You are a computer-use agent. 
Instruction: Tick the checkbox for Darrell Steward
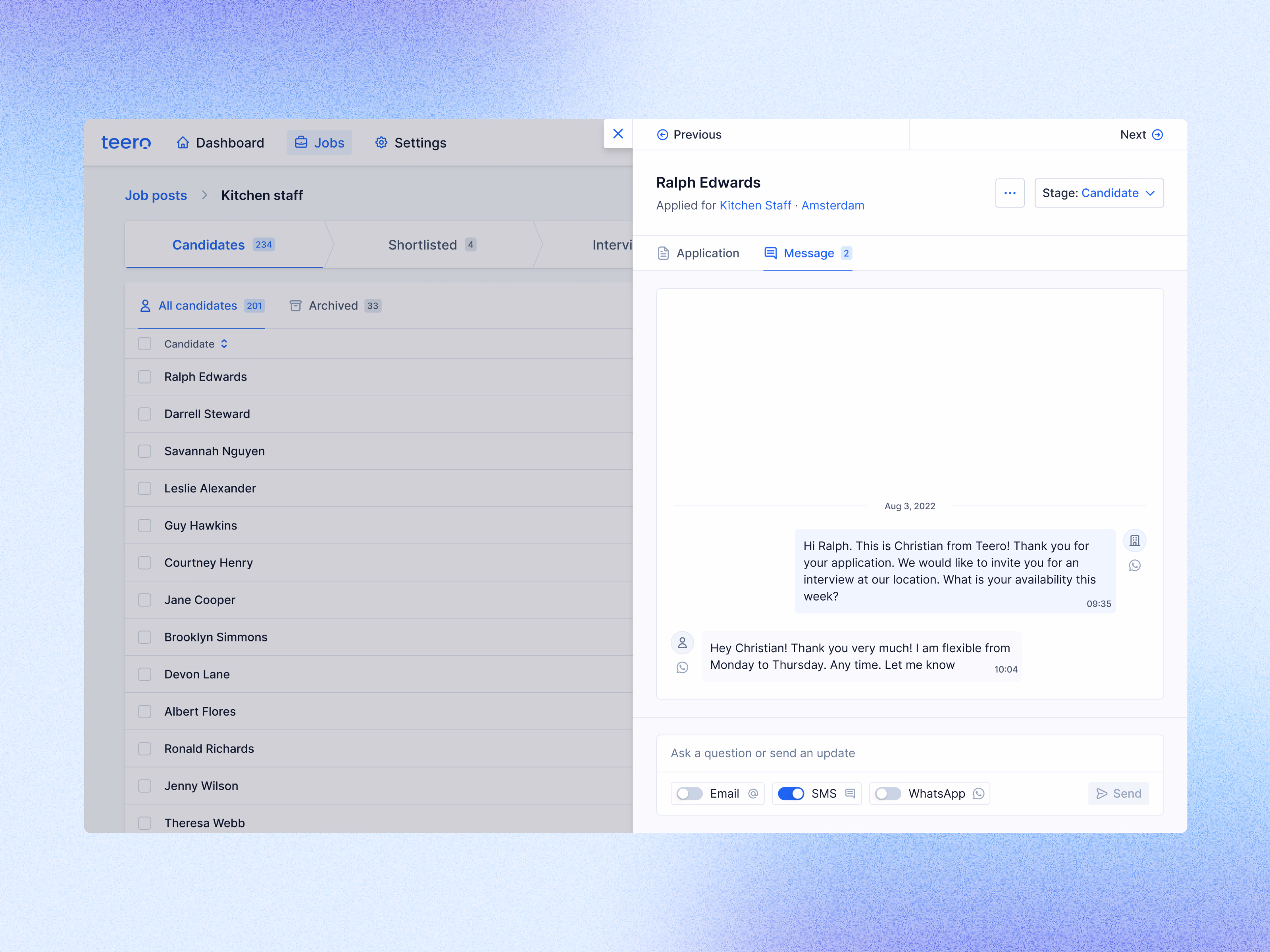145,414
